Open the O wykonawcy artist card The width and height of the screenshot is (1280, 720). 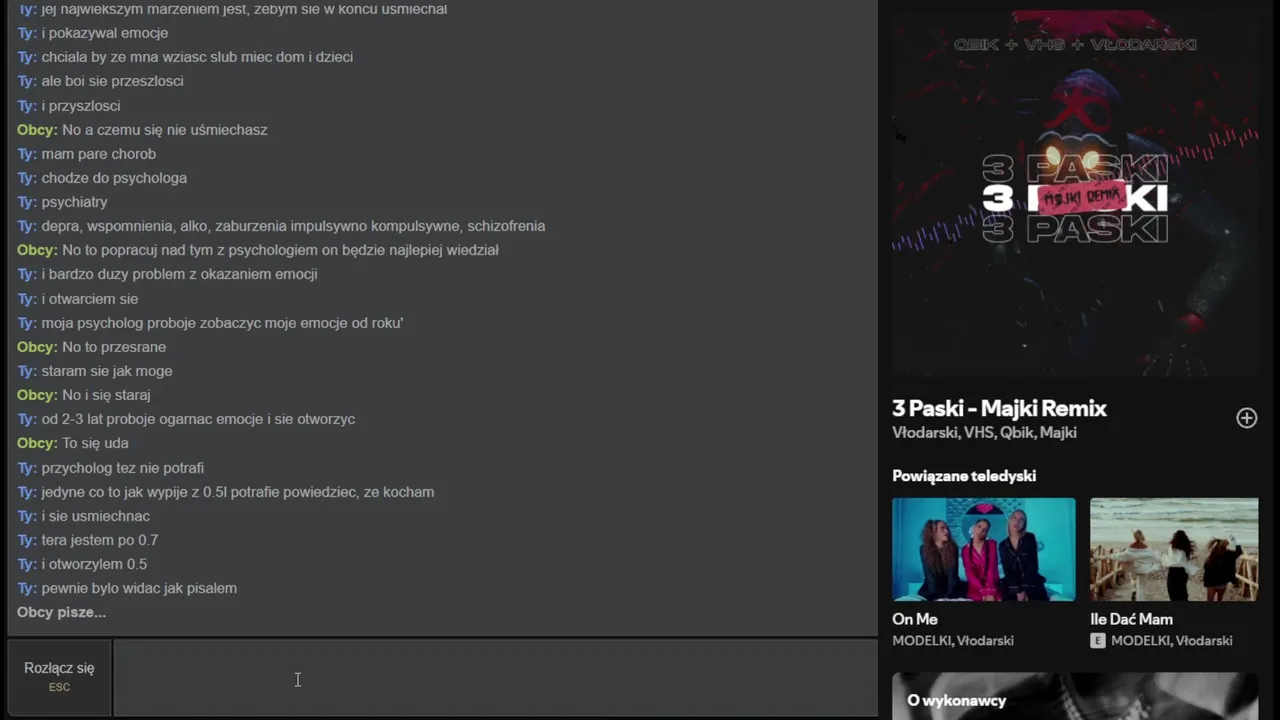pos(1075,696)
